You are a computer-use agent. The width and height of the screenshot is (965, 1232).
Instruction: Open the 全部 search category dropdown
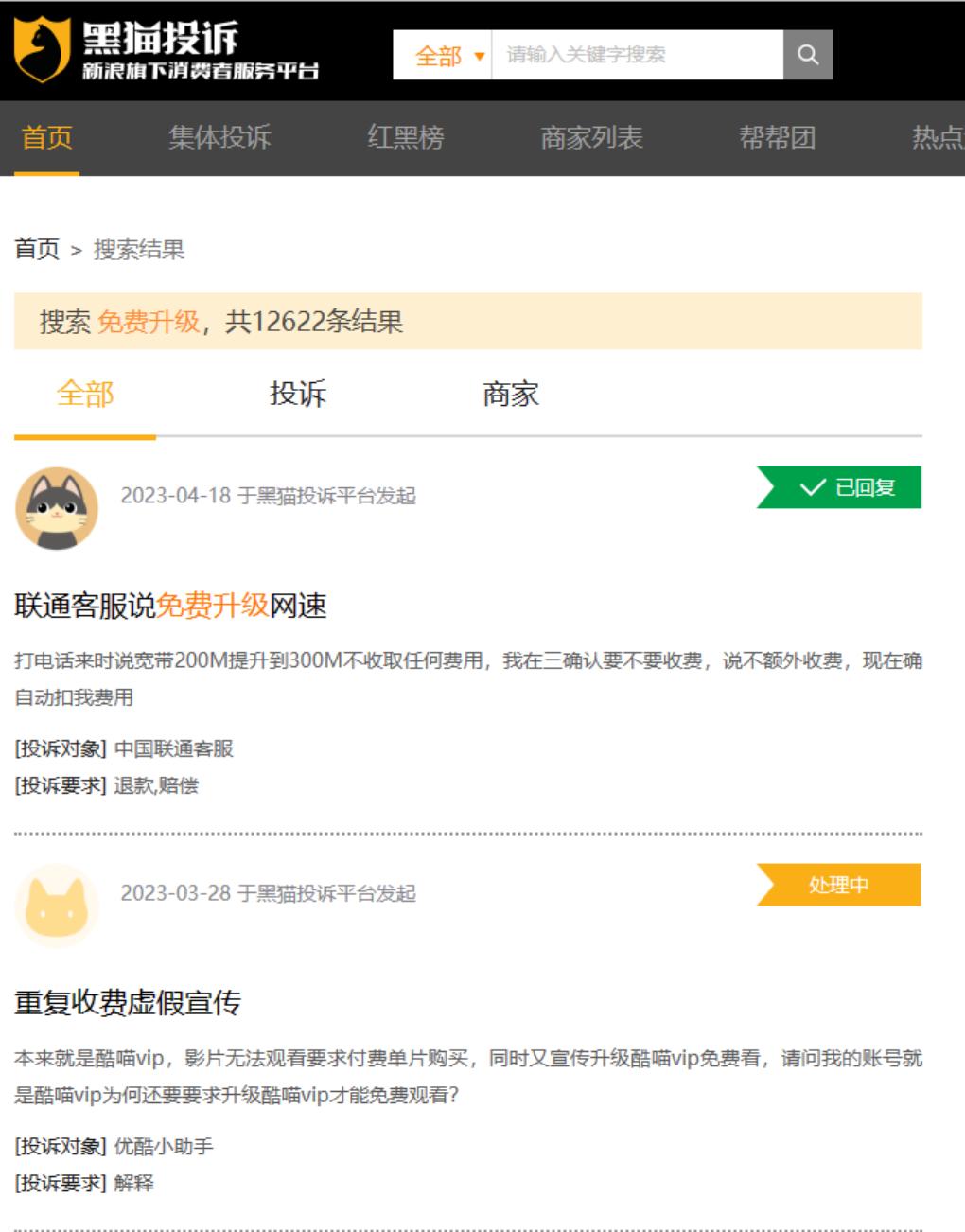pos(442,55)
